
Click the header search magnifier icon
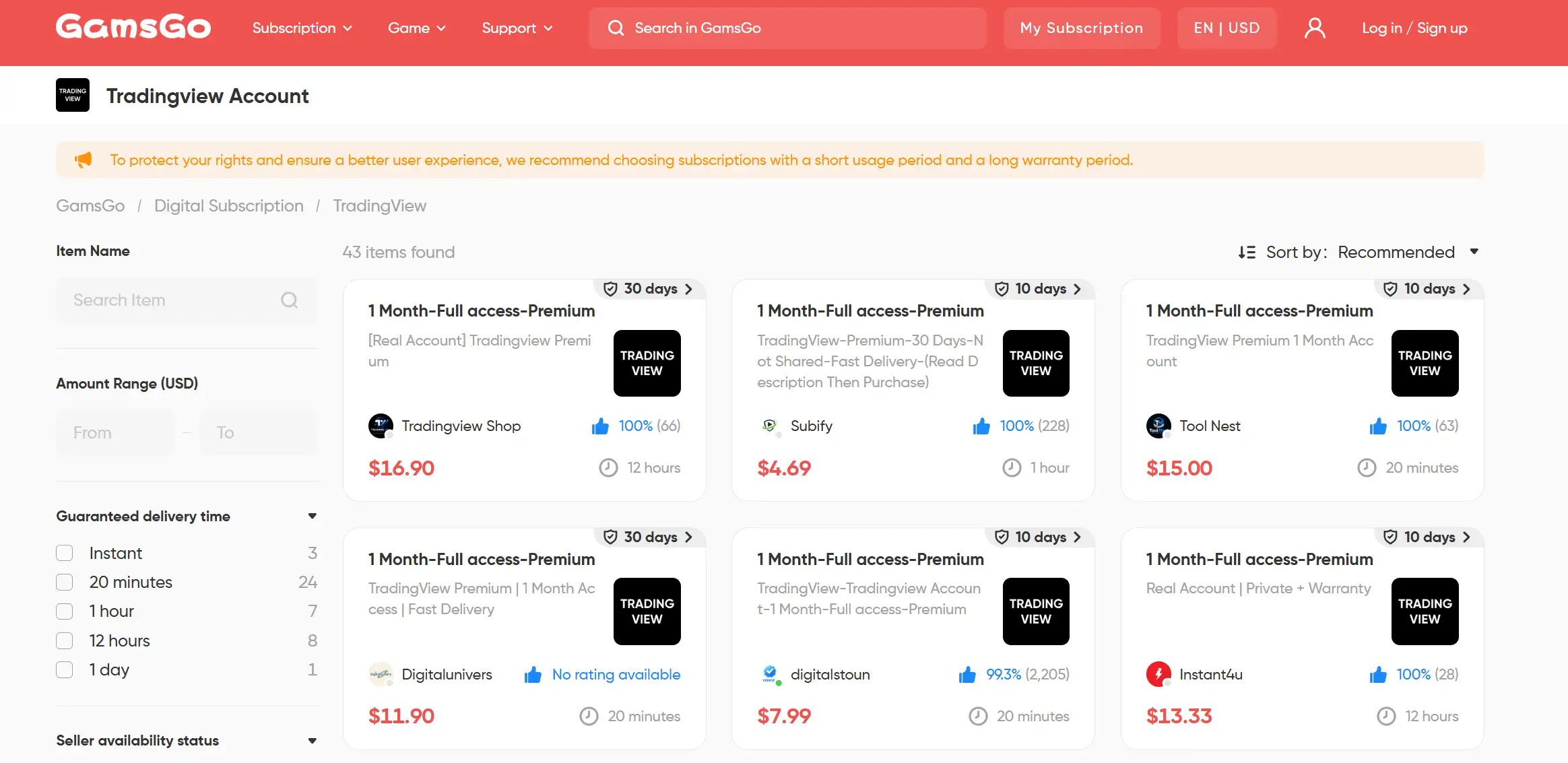tap(616, 28)
